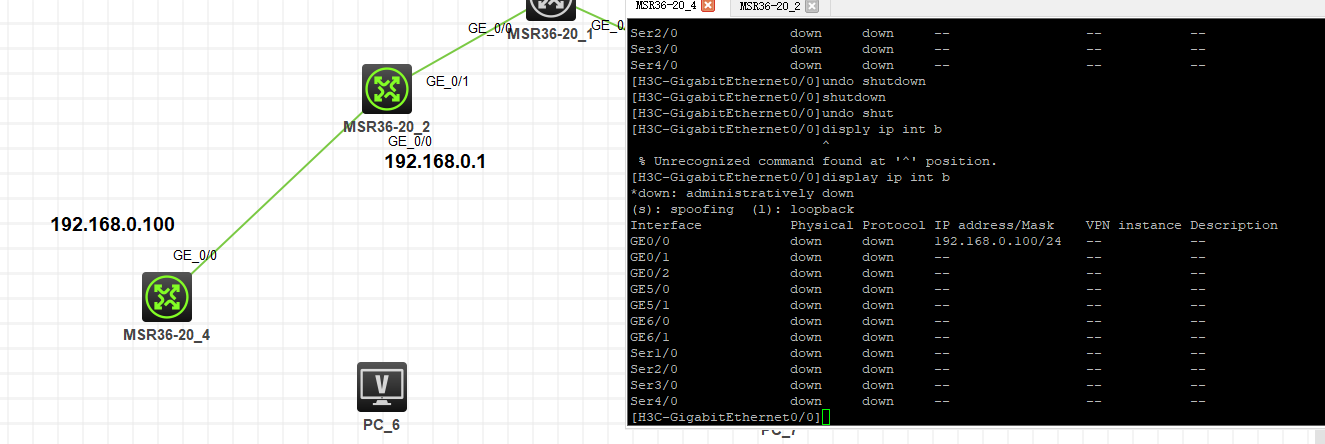Click the 'undo shutdown' command line

[778, 81]
